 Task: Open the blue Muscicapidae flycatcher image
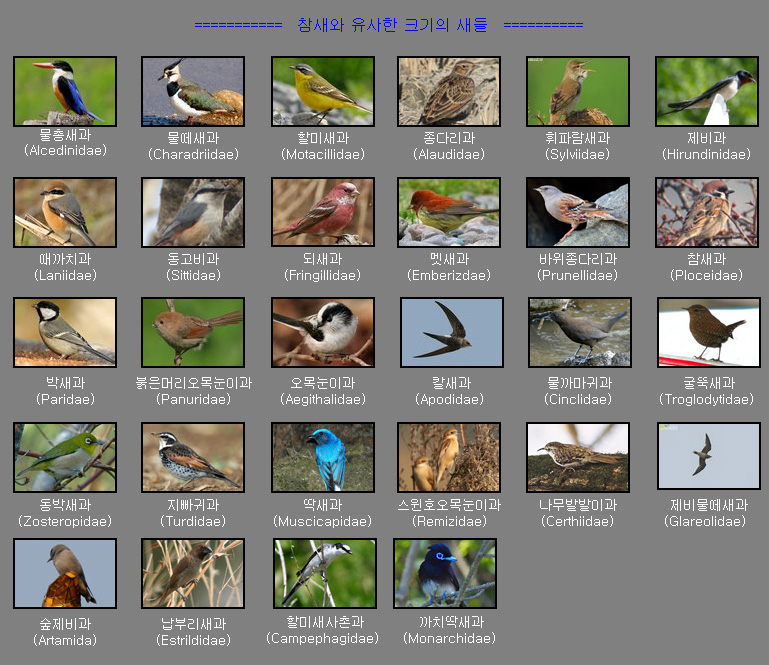[323, 458]
